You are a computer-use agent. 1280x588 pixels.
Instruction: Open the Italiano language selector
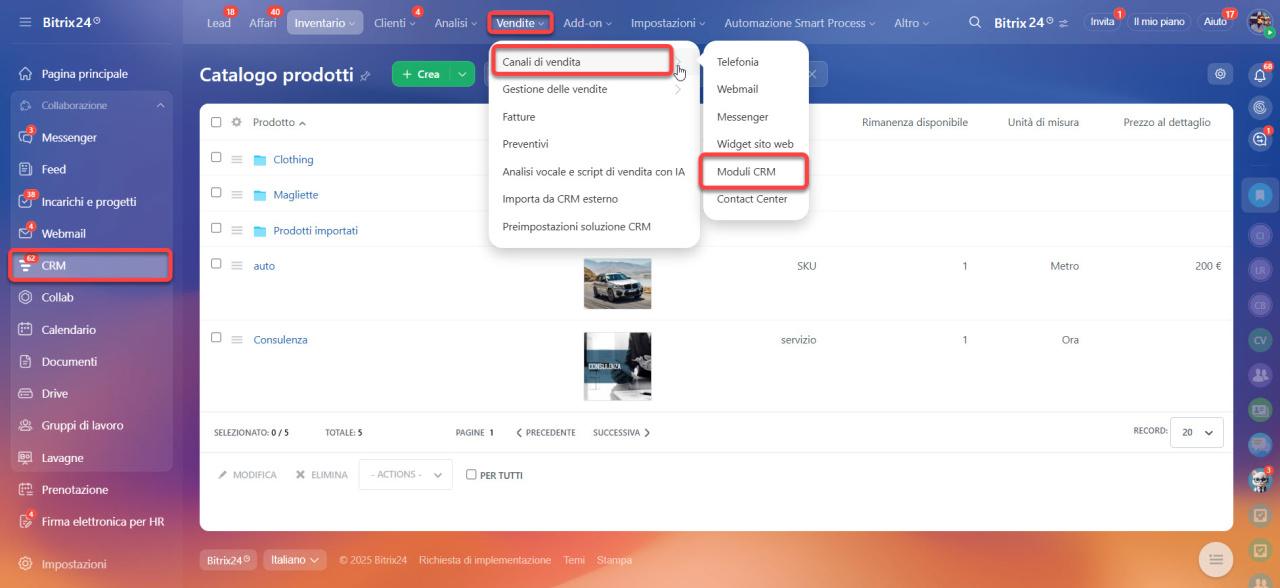pyautogui.click(x=295, y=560)
